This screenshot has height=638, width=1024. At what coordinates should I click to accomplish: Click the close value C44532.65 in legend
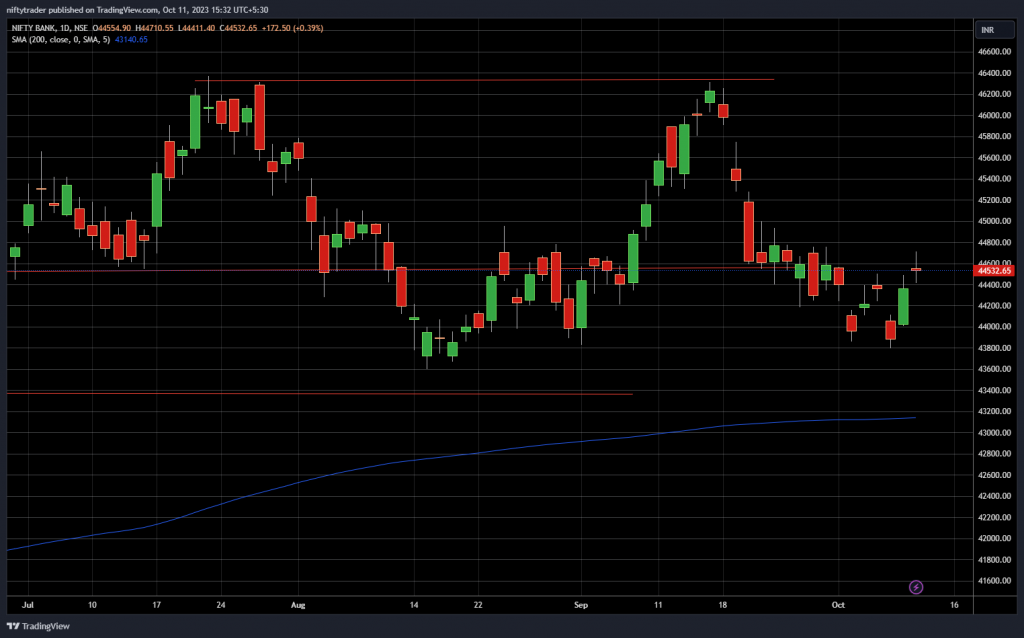[x=238, y=28]
